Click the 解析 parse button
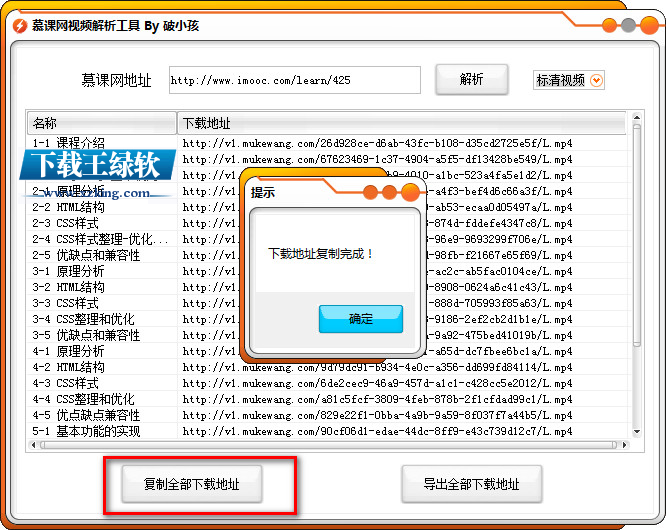This screenshot has width=666, height=530. pos(471,79)
